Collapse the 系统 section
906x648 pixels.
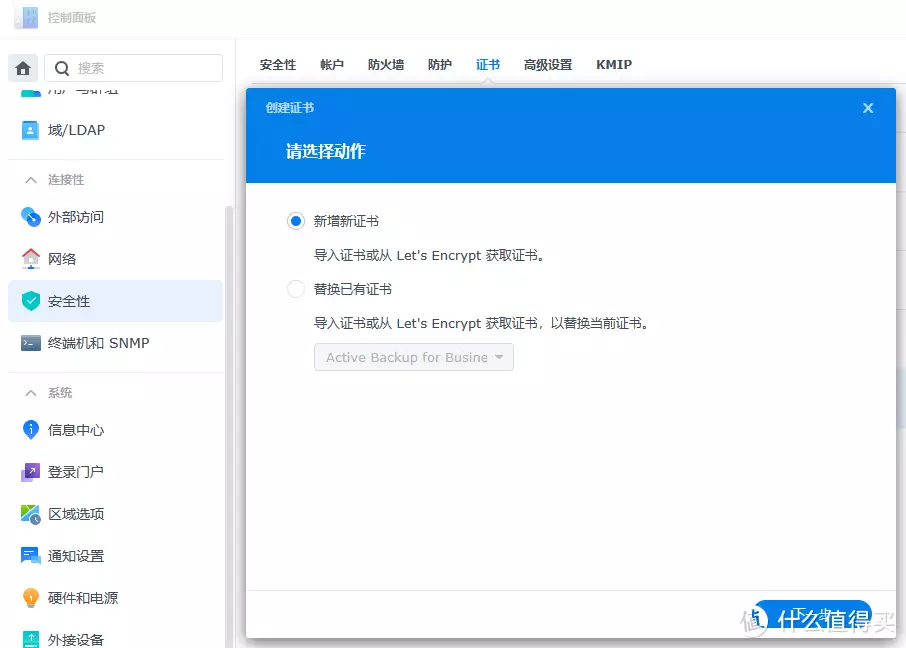[x=31, y=393]
